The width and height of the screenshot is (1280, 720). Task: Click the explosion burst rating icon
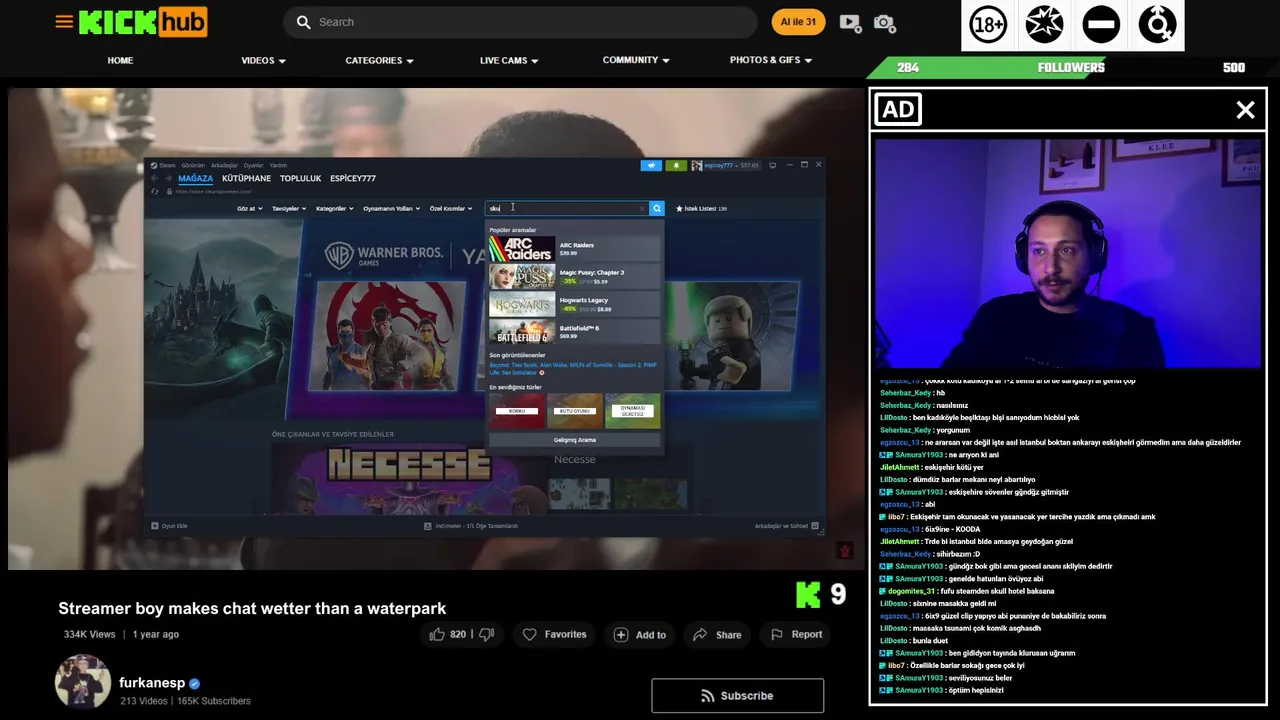(x=1044, y=25)
